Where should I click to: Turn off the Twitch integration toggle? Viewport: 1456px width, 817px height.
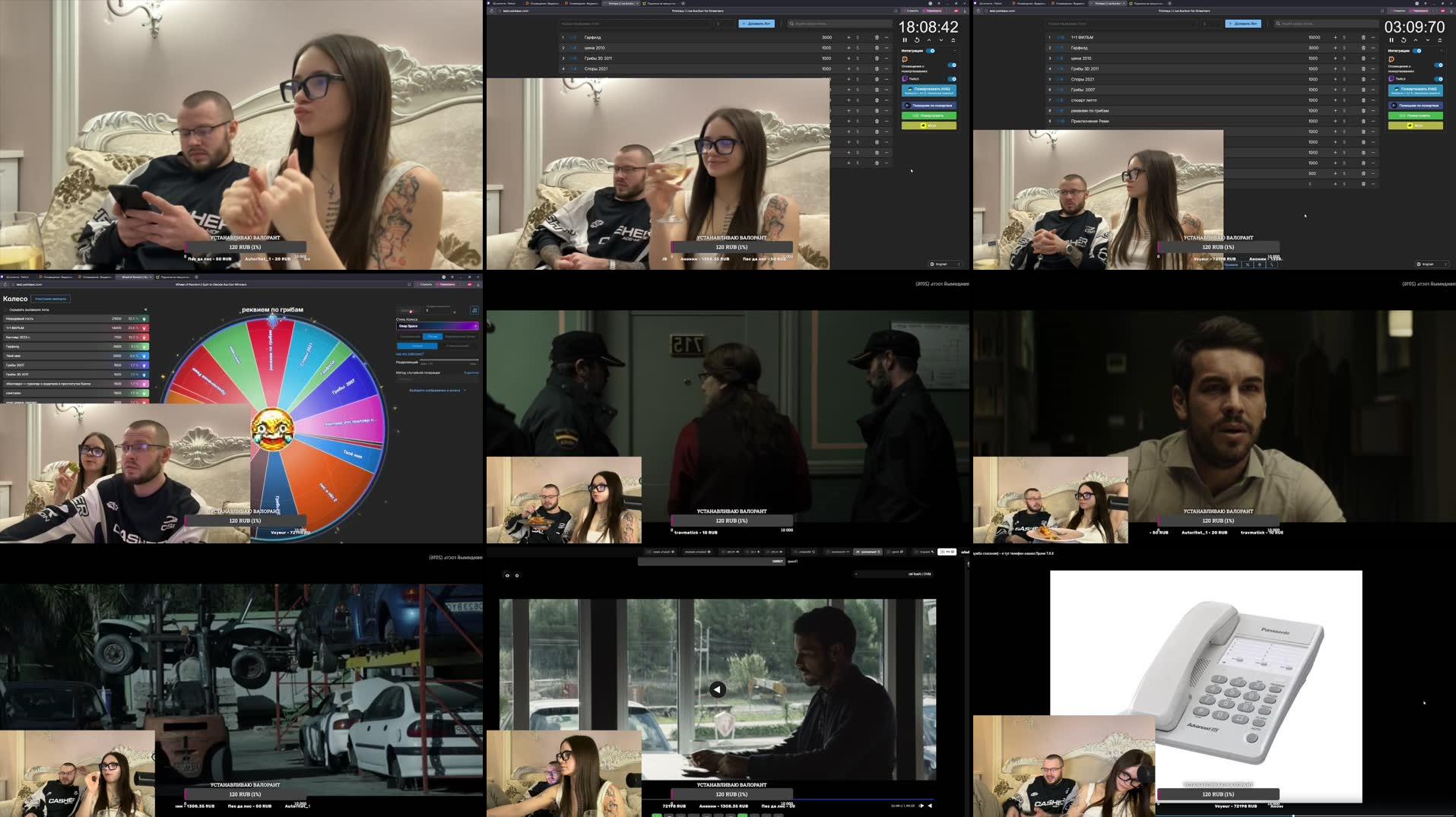(x=952, y=79)
